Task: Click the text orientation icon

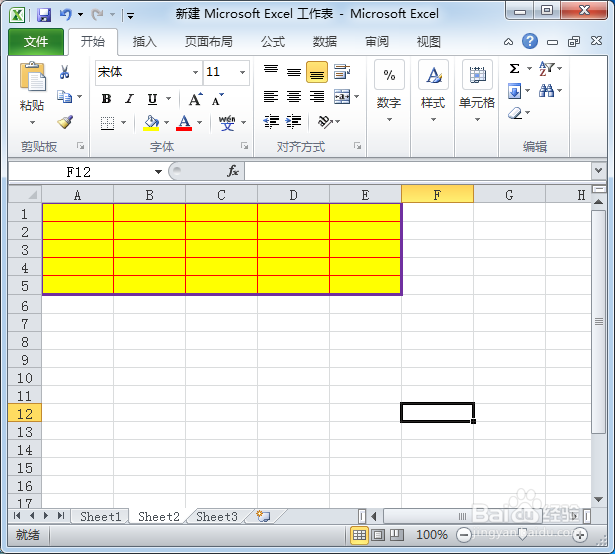Action: [x=325, y=122]
